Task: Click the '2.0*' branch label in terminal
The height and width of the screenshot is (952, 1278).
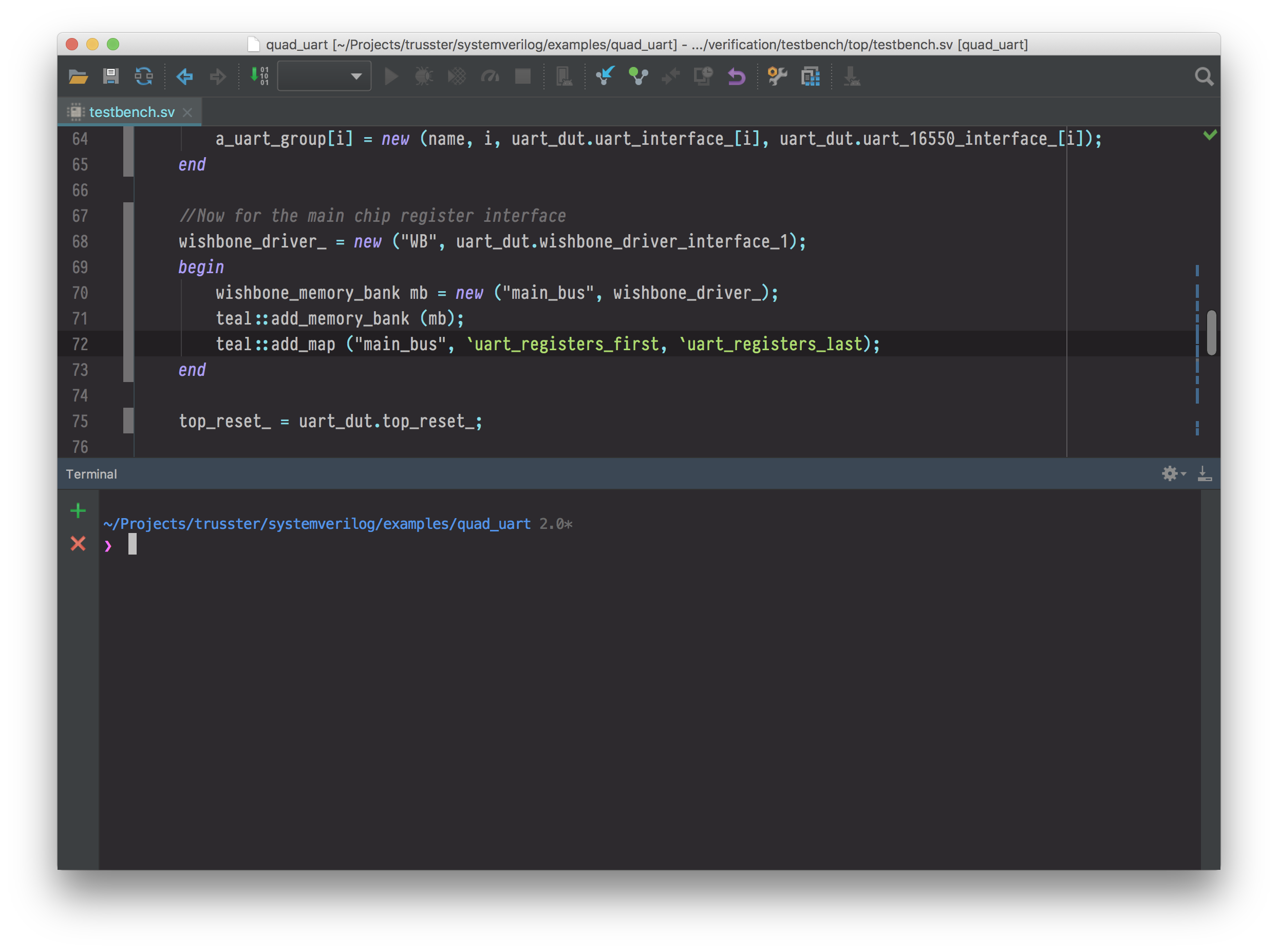Action: pos(556,523)
